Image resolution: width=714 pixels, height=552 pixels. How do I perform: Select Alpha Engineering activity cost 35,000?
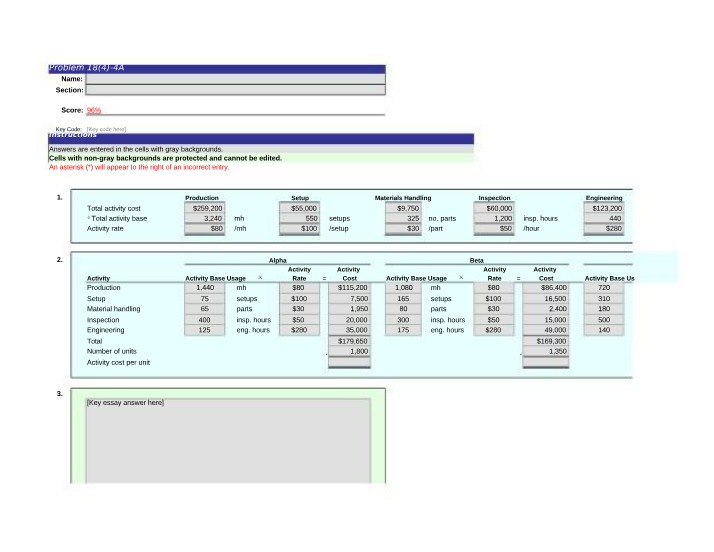pos(349,330)
